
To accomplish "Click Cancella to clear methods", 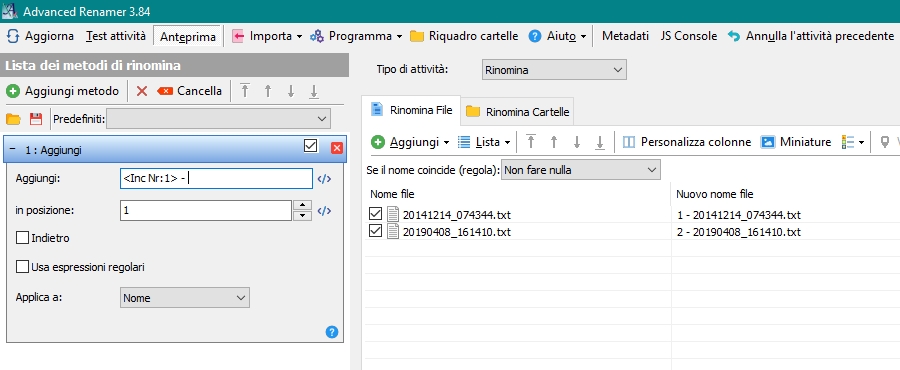I will 189,91.
